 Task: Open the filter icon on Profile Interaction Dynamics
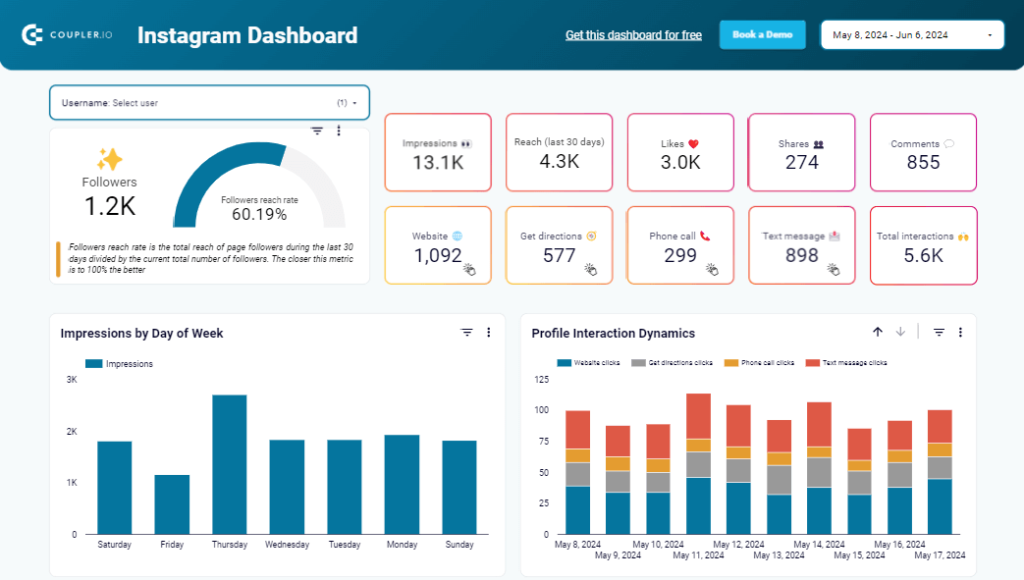[938, 332]
